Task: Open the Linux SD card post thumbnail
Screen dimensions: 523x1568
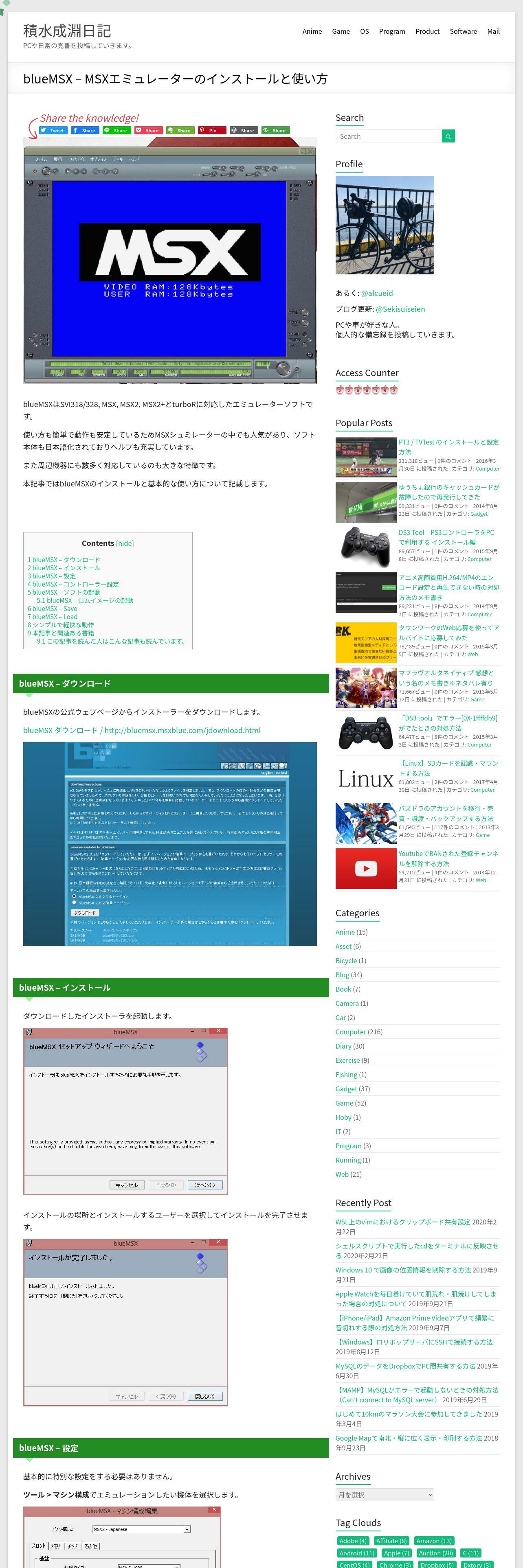Action: click(366, 779)
